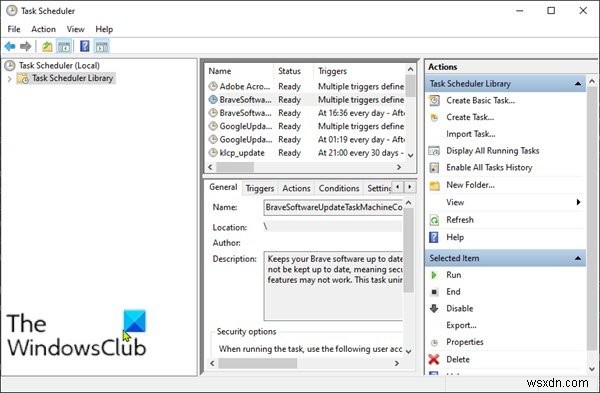Click the Actions pane scroll up arrow

coord(592,82)
